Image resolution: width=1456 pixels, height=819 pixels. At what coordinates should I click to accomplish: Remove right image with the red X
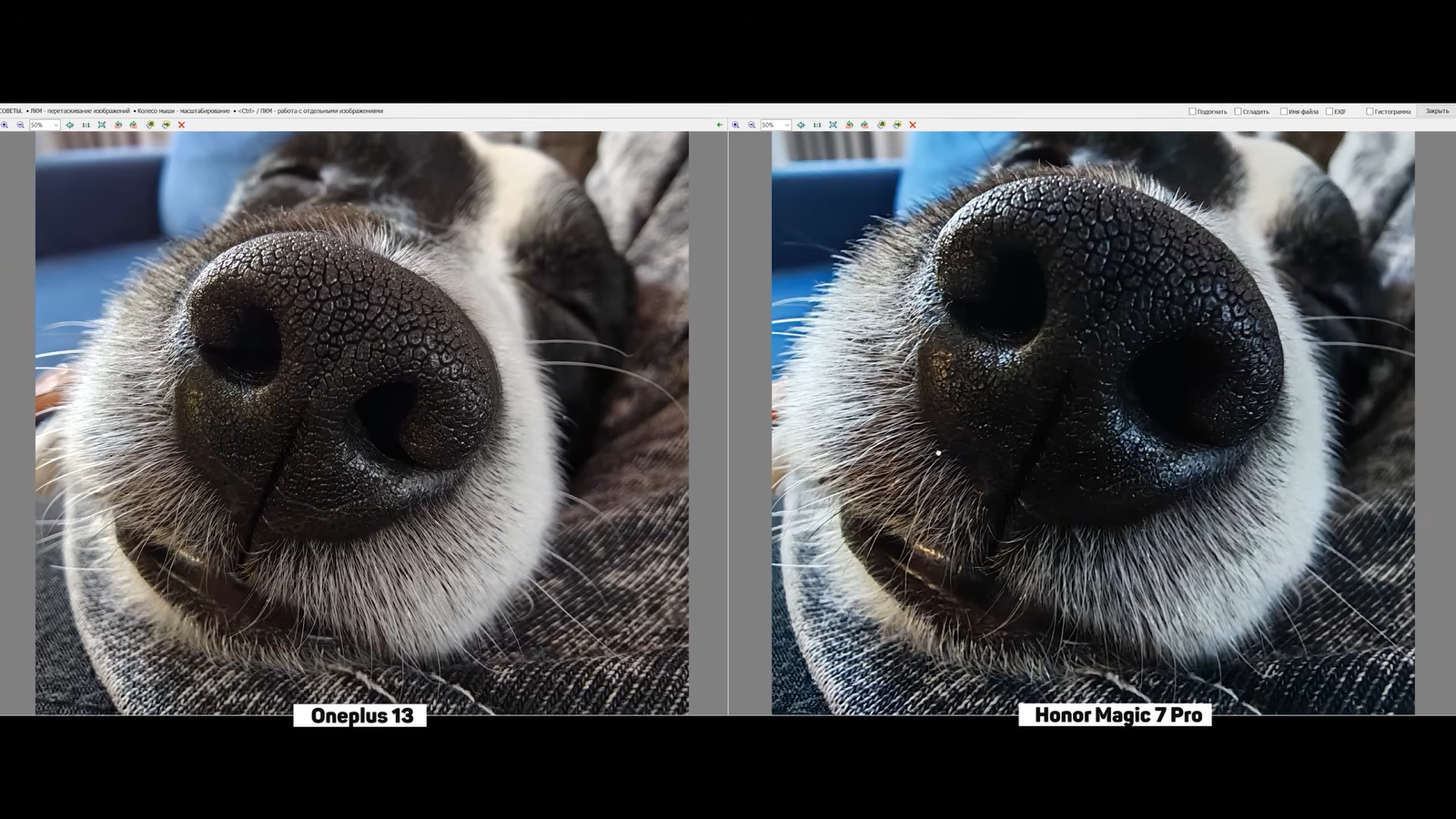(913, 125)
